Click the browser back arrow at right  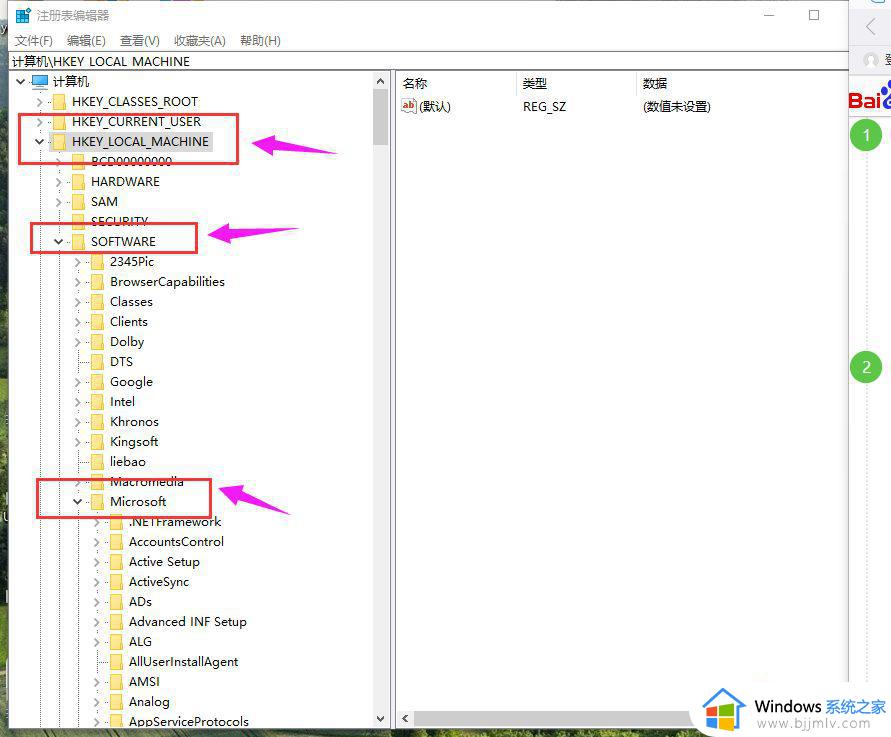coord(870,26)
